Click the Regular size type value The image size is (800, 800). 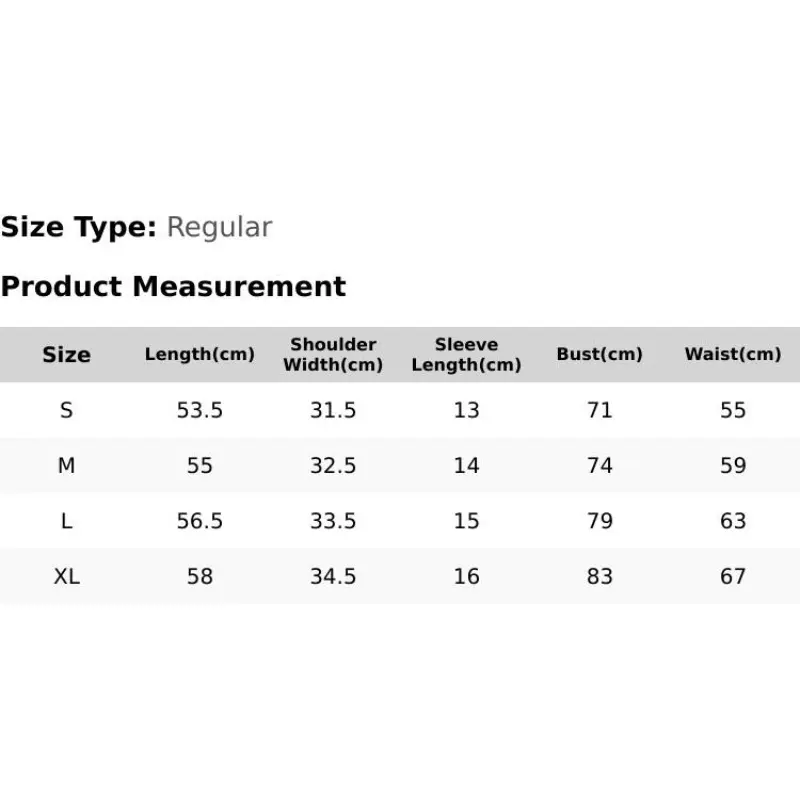tap(219, 228)
